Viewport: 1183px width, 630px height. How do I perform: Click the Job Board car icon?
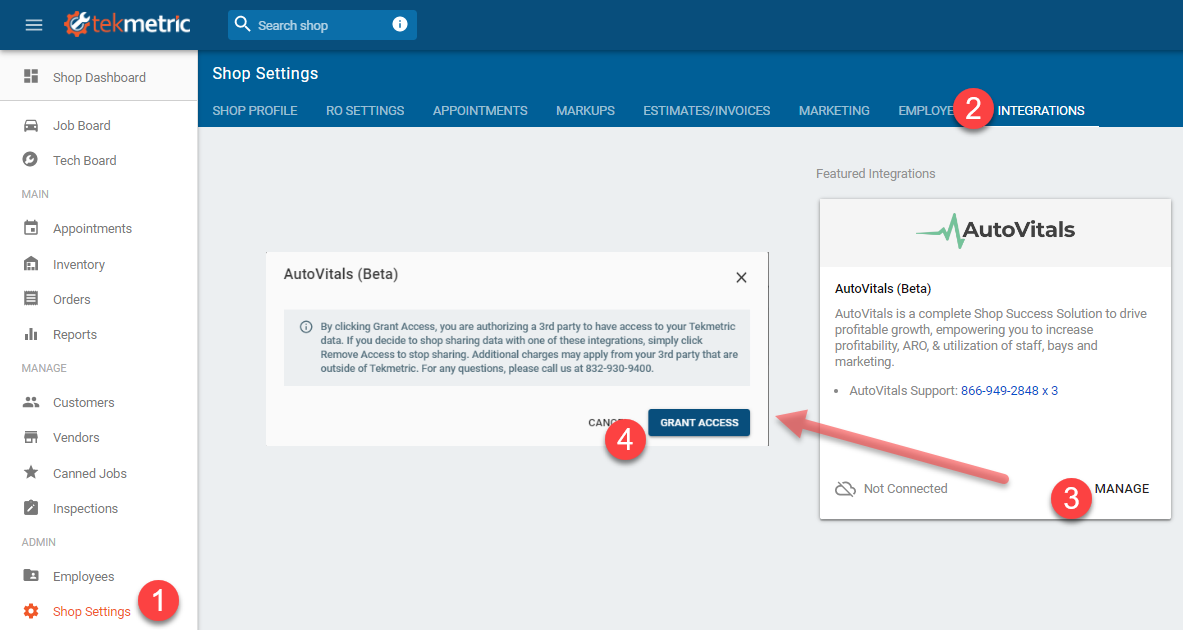[31, 125]
